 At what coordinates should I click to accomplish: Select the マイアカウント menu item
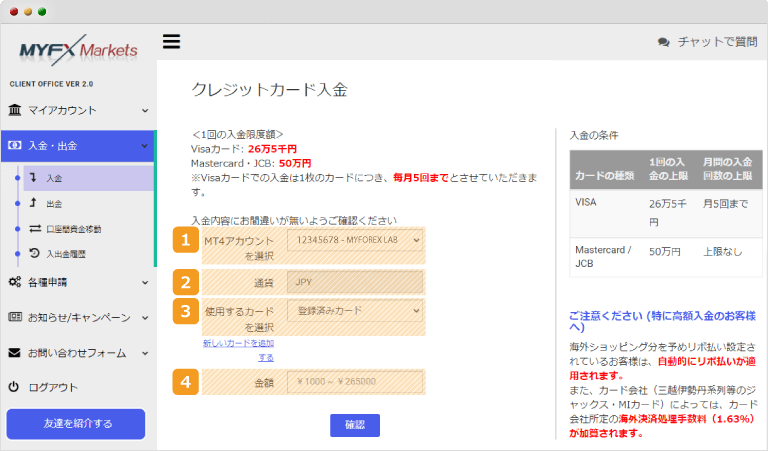[78, 111]
